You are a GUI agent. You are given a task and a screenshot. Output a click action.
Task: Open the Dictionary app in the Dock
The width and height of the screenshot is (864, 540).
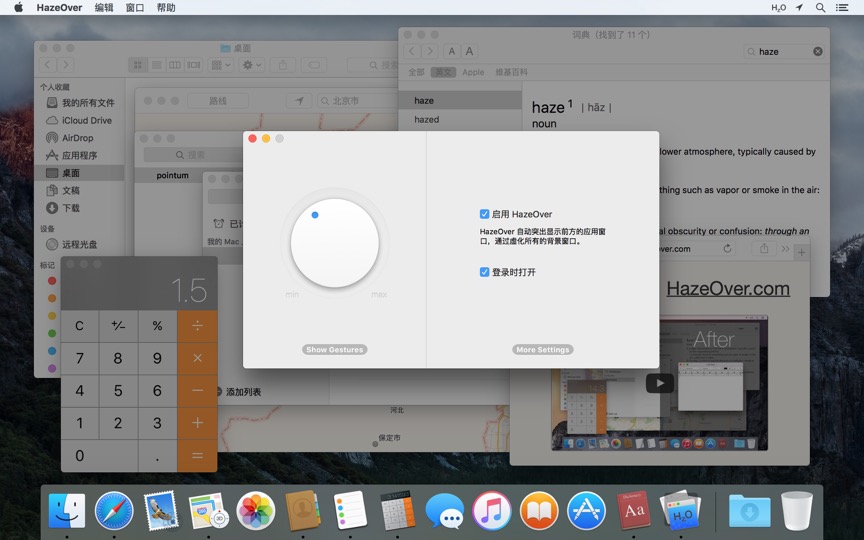[x=634, y=510]
